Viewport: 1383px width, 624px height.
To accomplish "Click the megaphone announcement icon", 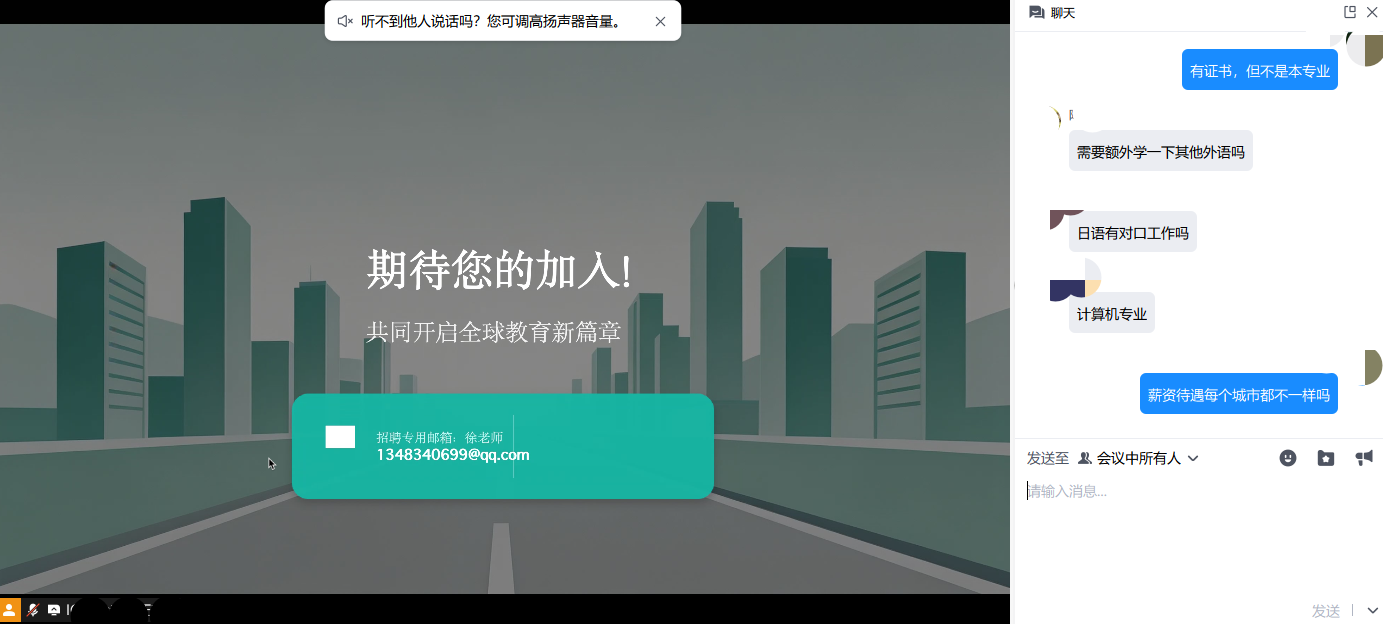I will click(x=1363, y=457).
